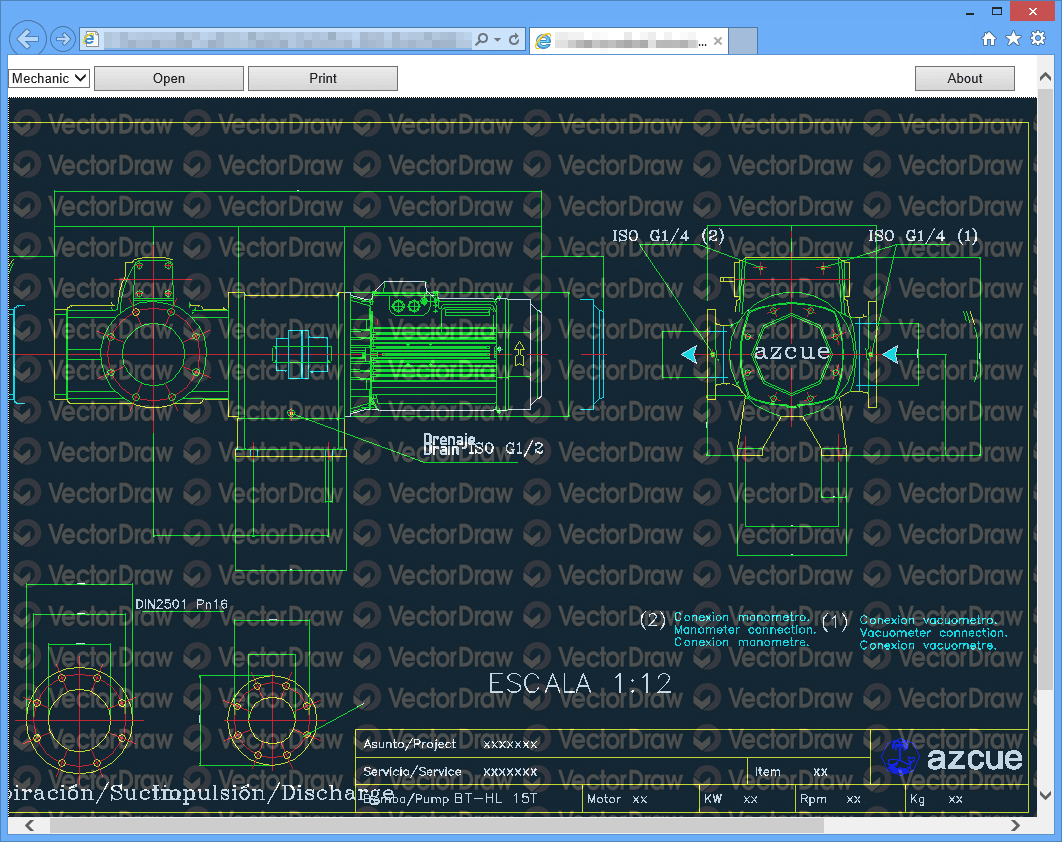1062x842 pixels.
Task: Click 'azcue' text on pump front view
Action: coord(792,352)
